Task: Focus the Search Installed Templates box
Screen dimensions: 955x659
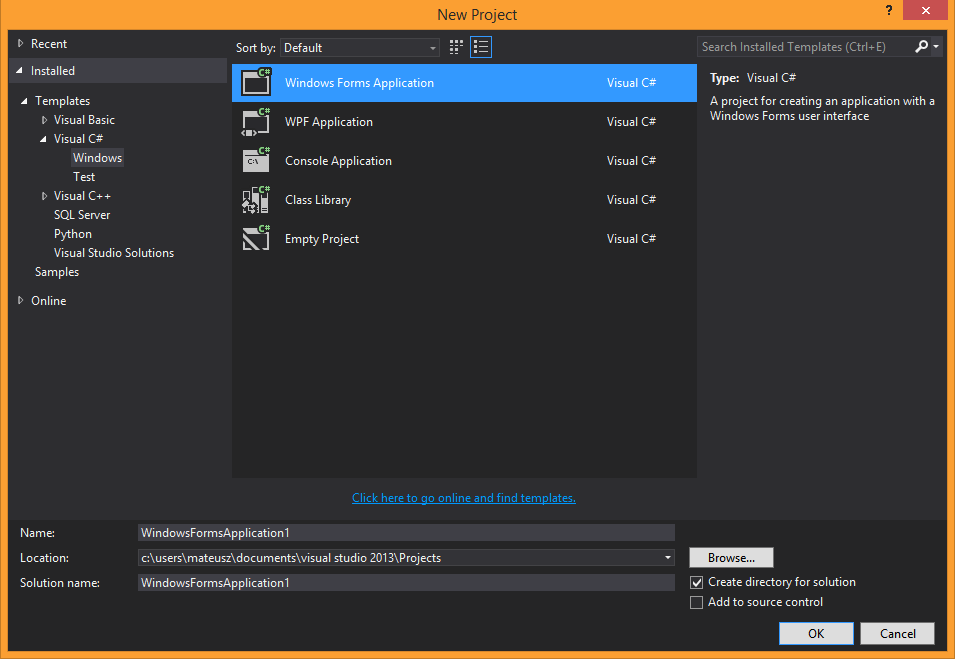Action: coord(805,47)
